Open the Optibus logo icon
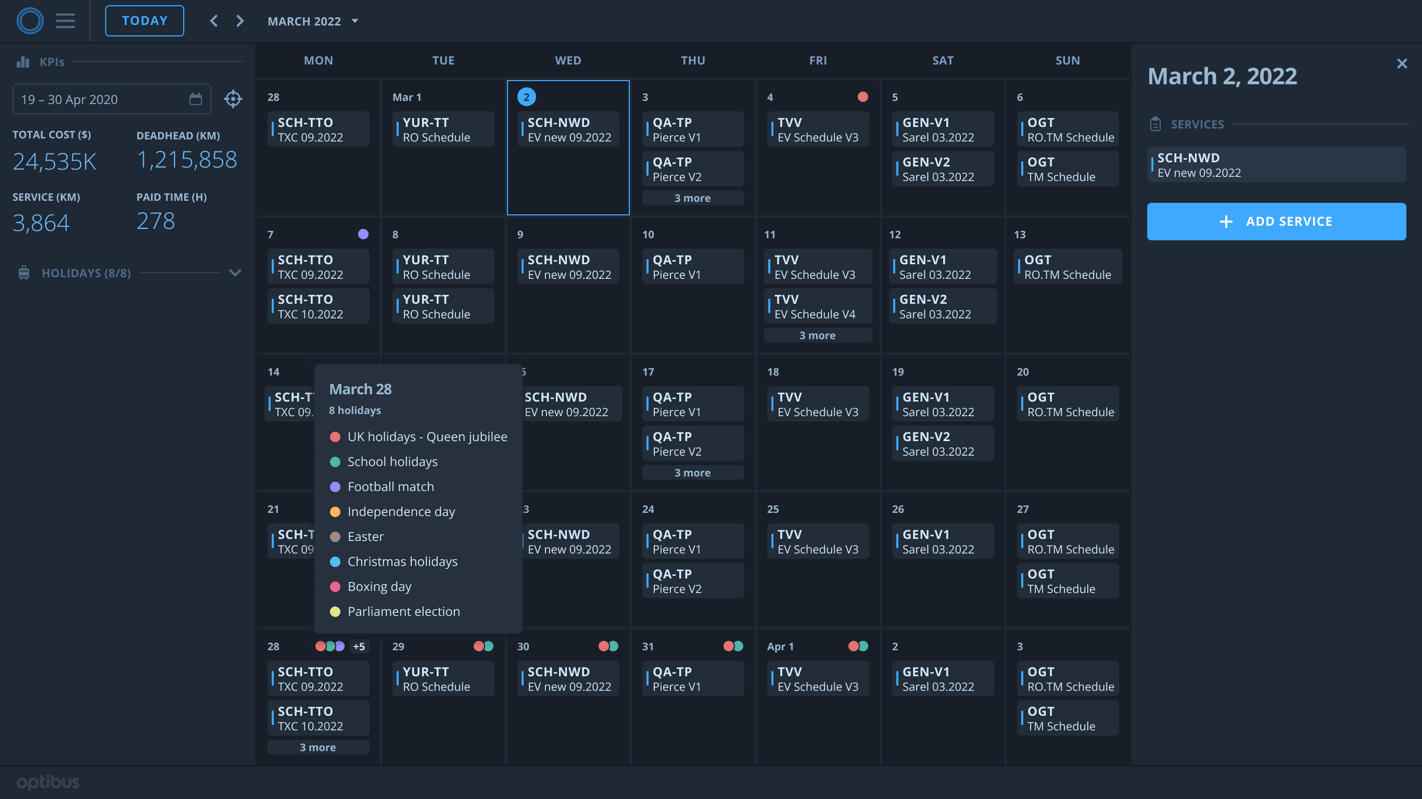Screen dimensions: 1422x799 29,20
